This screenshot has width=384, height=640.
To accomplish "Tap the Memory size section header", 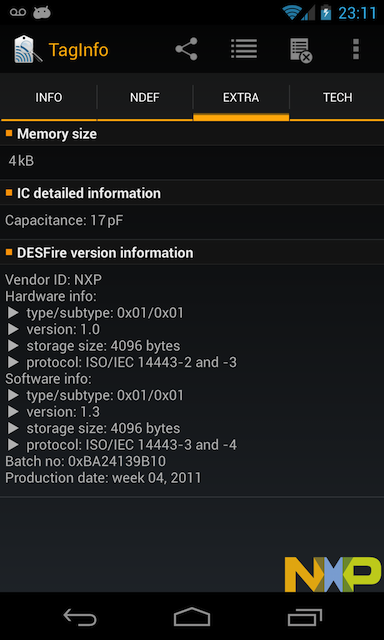I will 192,134.
